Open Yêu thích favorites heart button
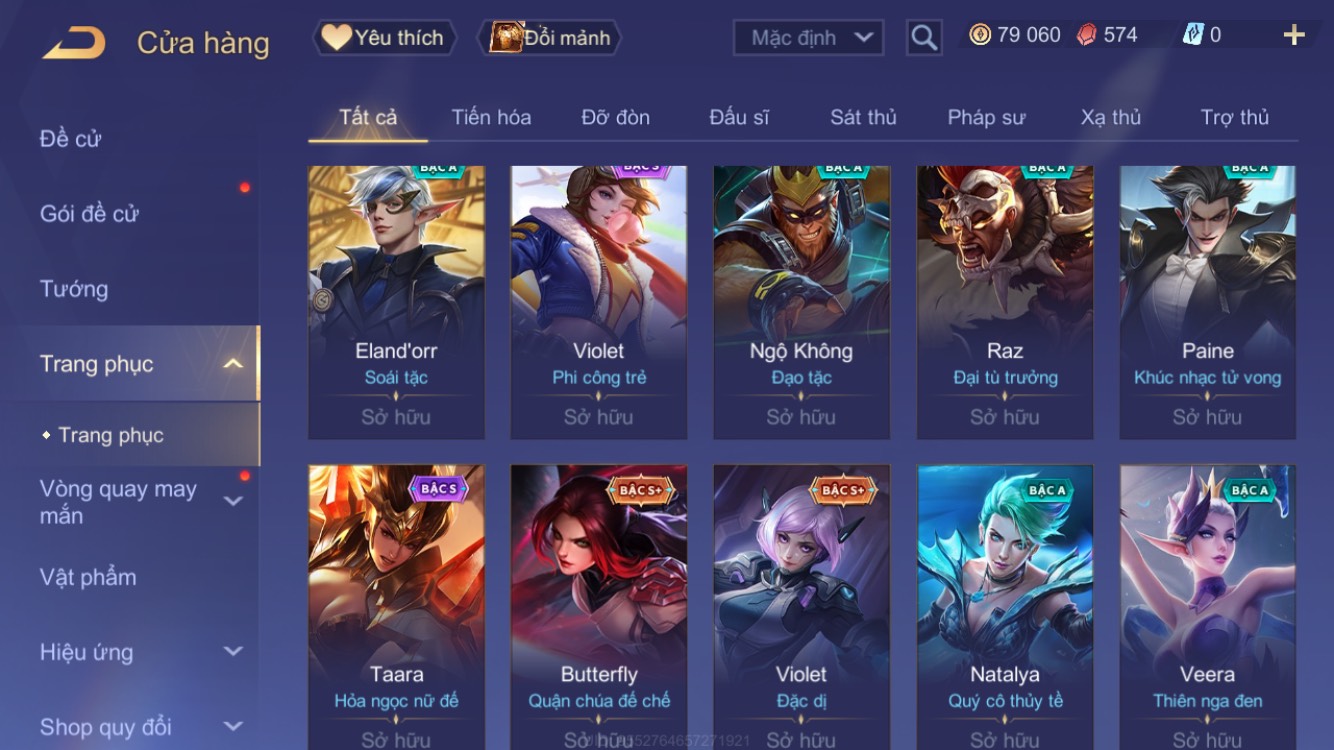Viewport: 1334px width, 750px height. point(384,38)
